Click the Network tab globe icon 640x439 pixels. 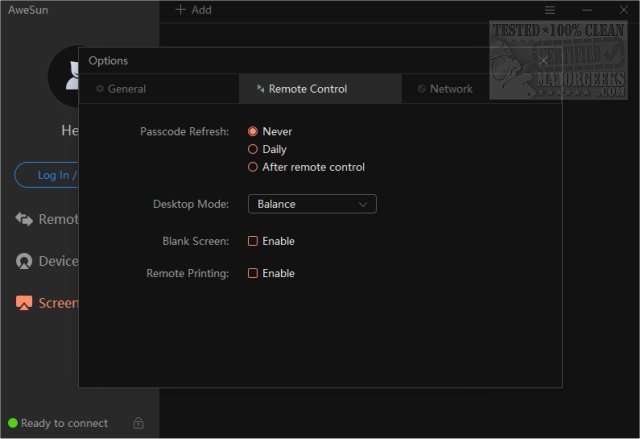coord(422,89)
